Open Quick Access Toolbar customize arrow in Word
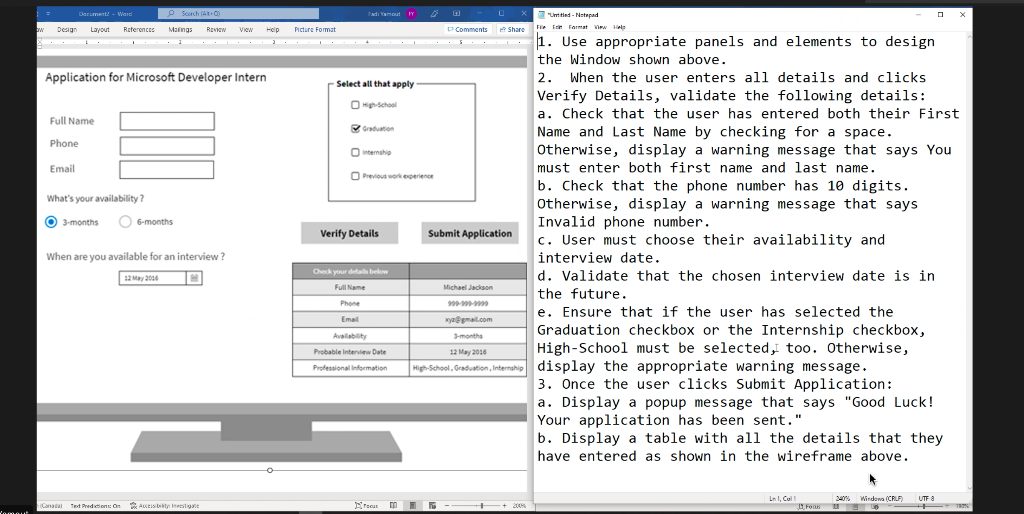1024x514 pixels. (48, 13)
